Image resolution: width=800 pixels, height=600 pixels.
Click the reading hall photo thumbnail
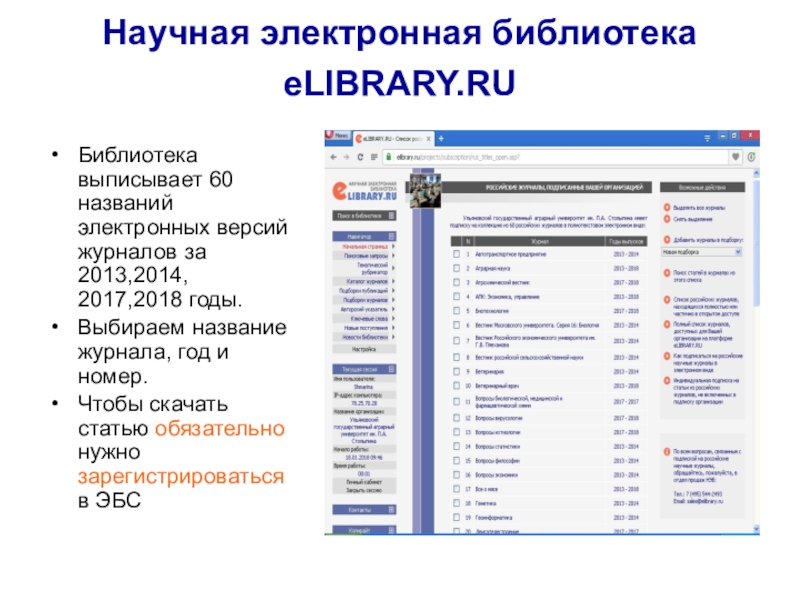click(425, 190)
